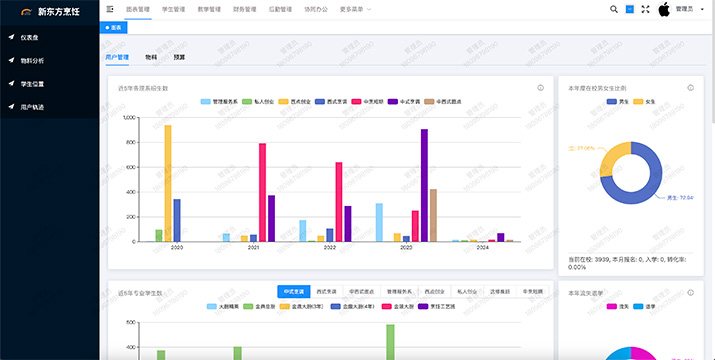Collapse the sidebar with the hamburger icon

coord(109,9)
